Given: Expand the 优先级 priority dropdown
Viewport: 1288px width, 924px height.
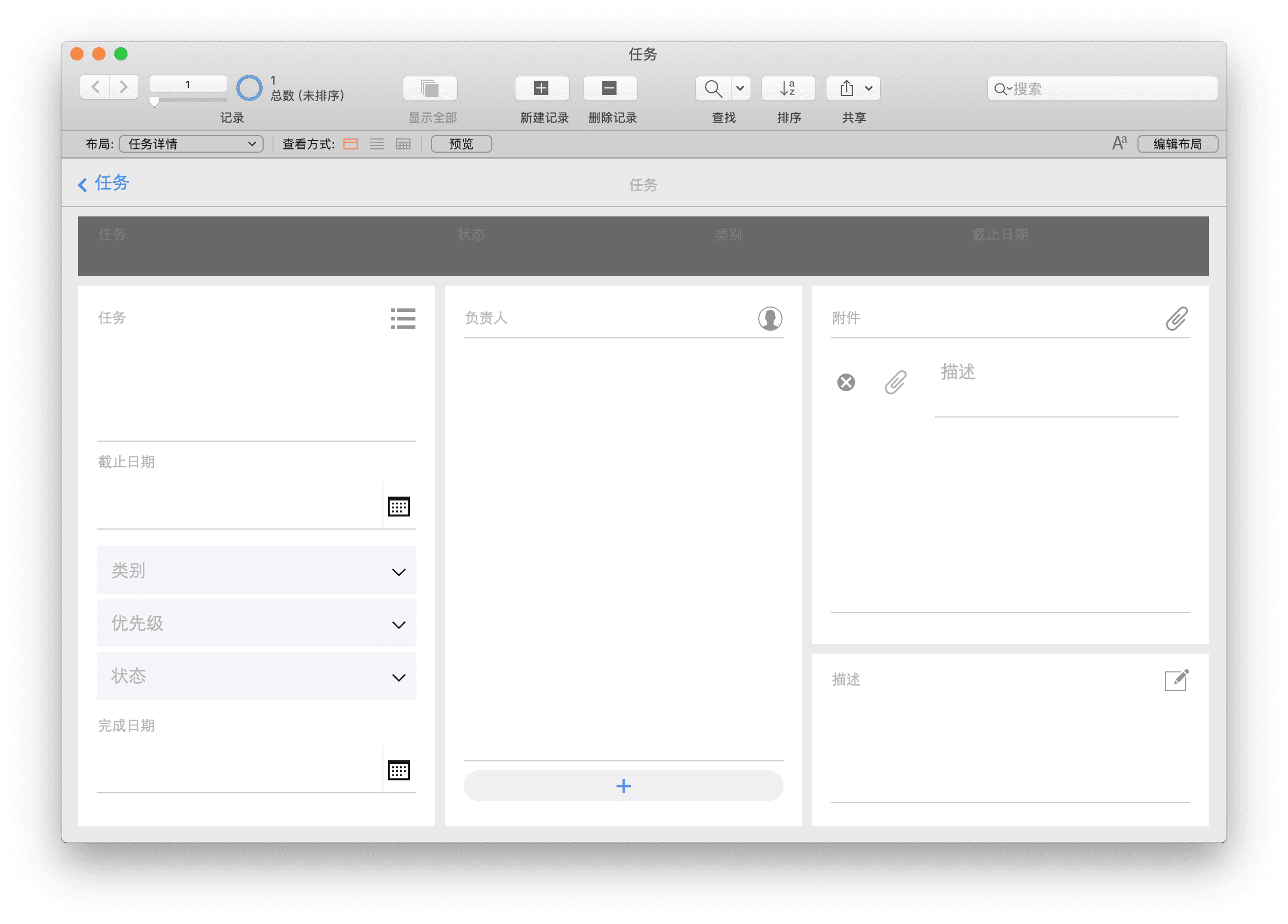Looking at the screenshot, I should (399, 625).
